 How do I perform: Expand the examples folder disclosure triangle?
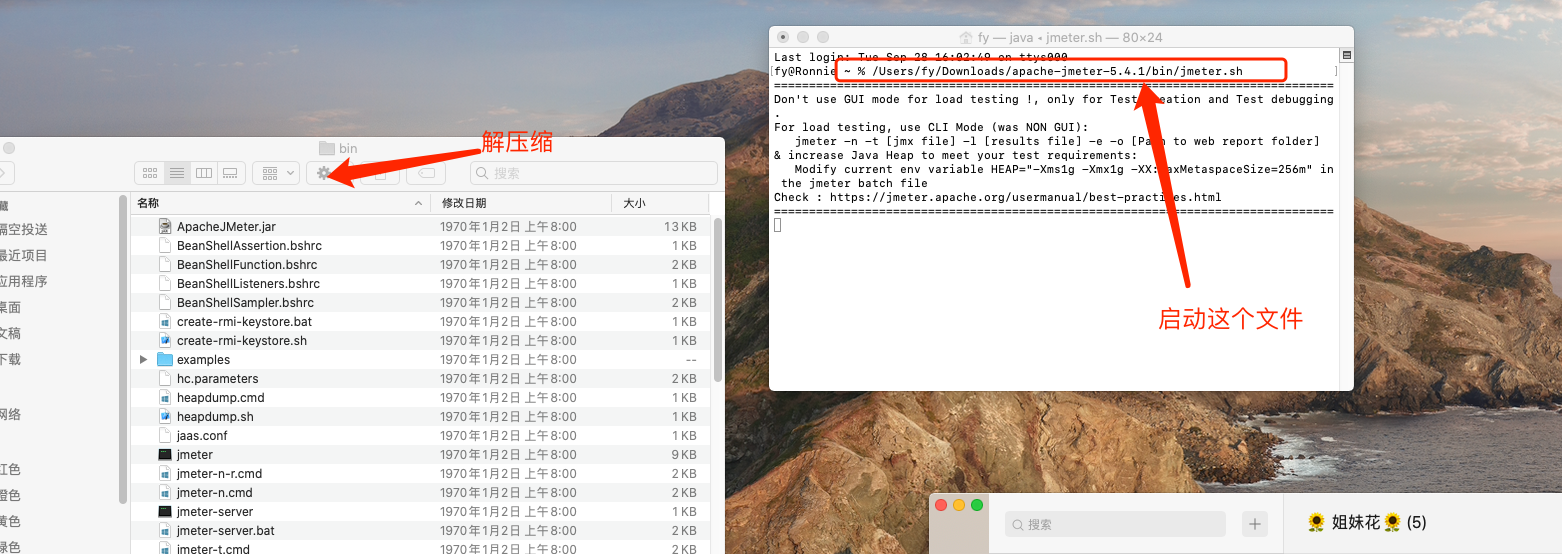[144, 360]
